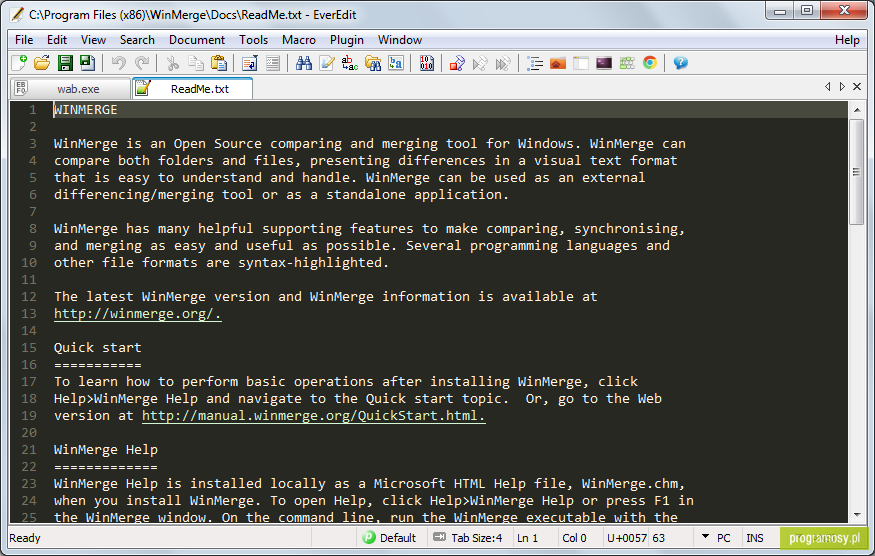This screenshot has height=556, width=875.
Task: Click the scrollbar up arrow
Action: (x=857, y=110)
